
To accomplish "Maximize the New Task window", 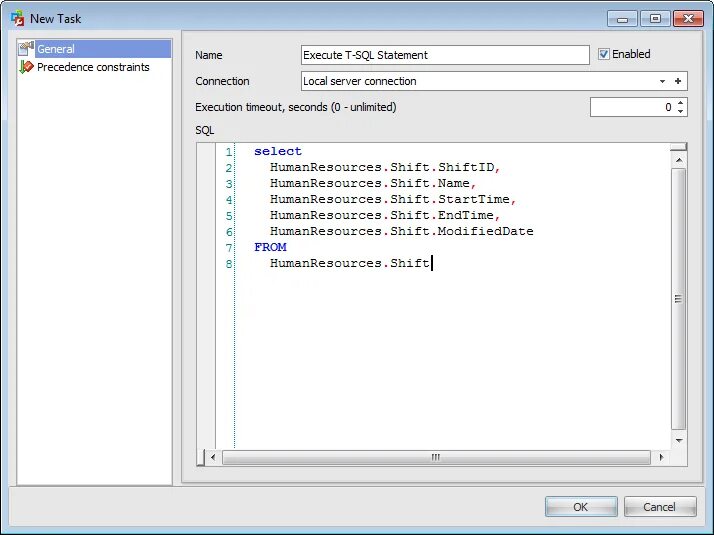I will click(655, 19).
